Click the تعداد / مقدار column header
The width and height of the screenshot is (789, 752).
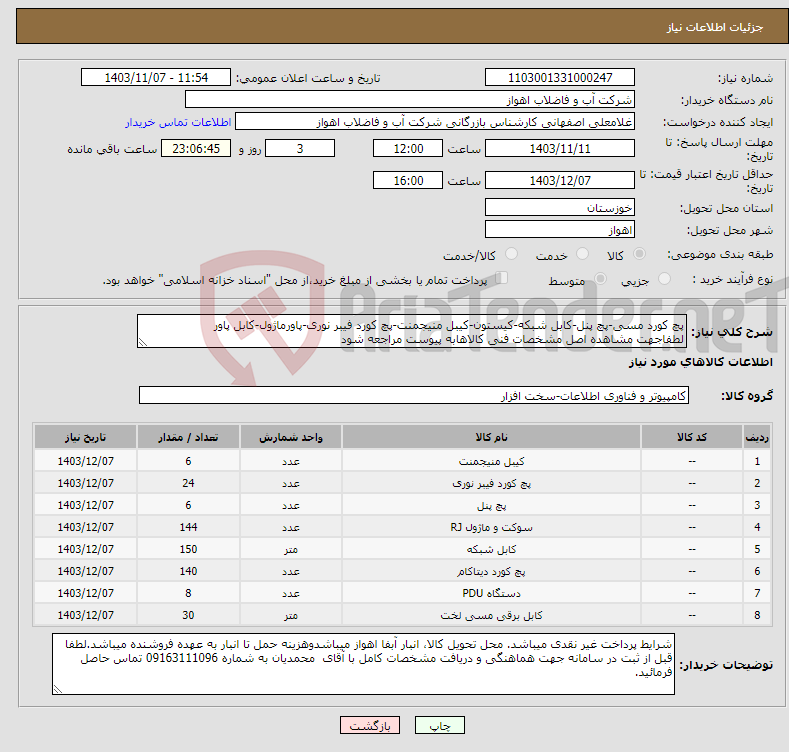(188, 437)
